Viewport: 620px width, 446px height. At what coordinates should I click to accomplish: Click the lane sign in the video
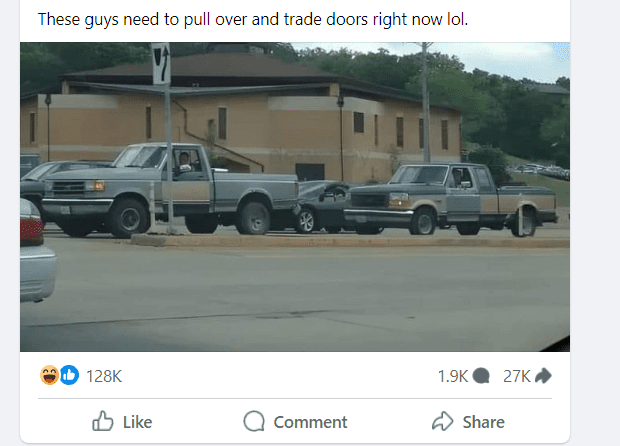[x=161, y=64]
